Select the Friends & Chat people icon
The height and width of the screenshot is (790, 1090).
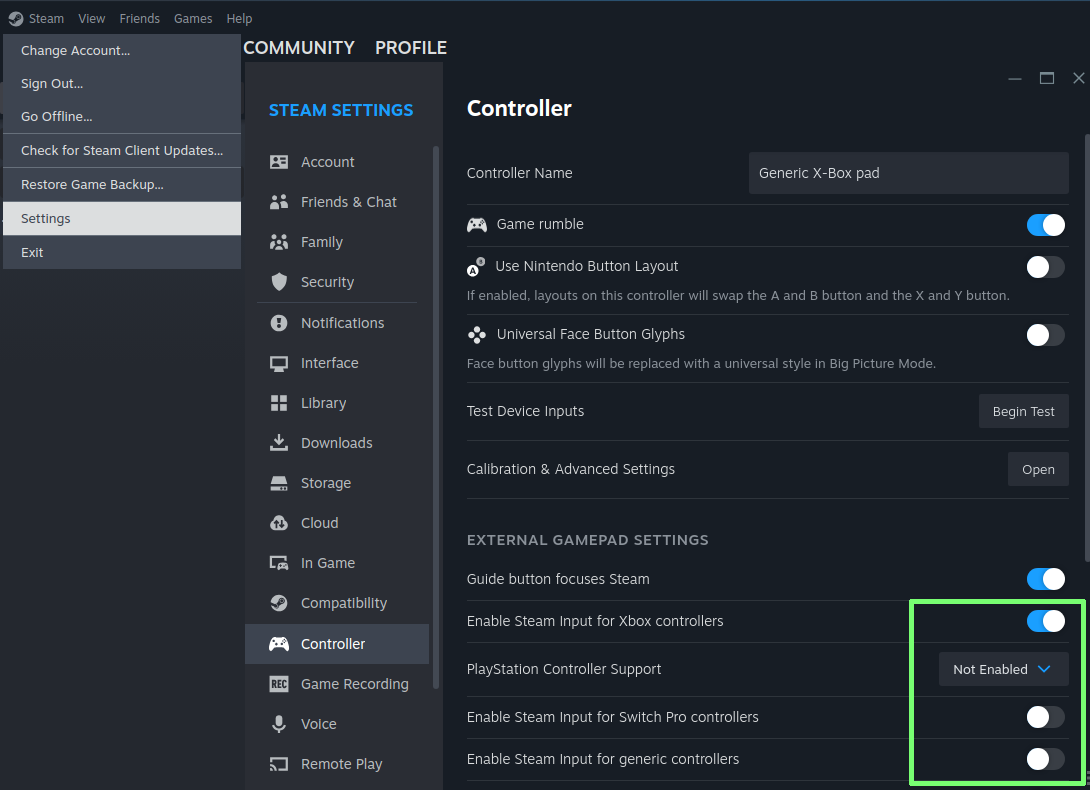(x=280, y=202)
